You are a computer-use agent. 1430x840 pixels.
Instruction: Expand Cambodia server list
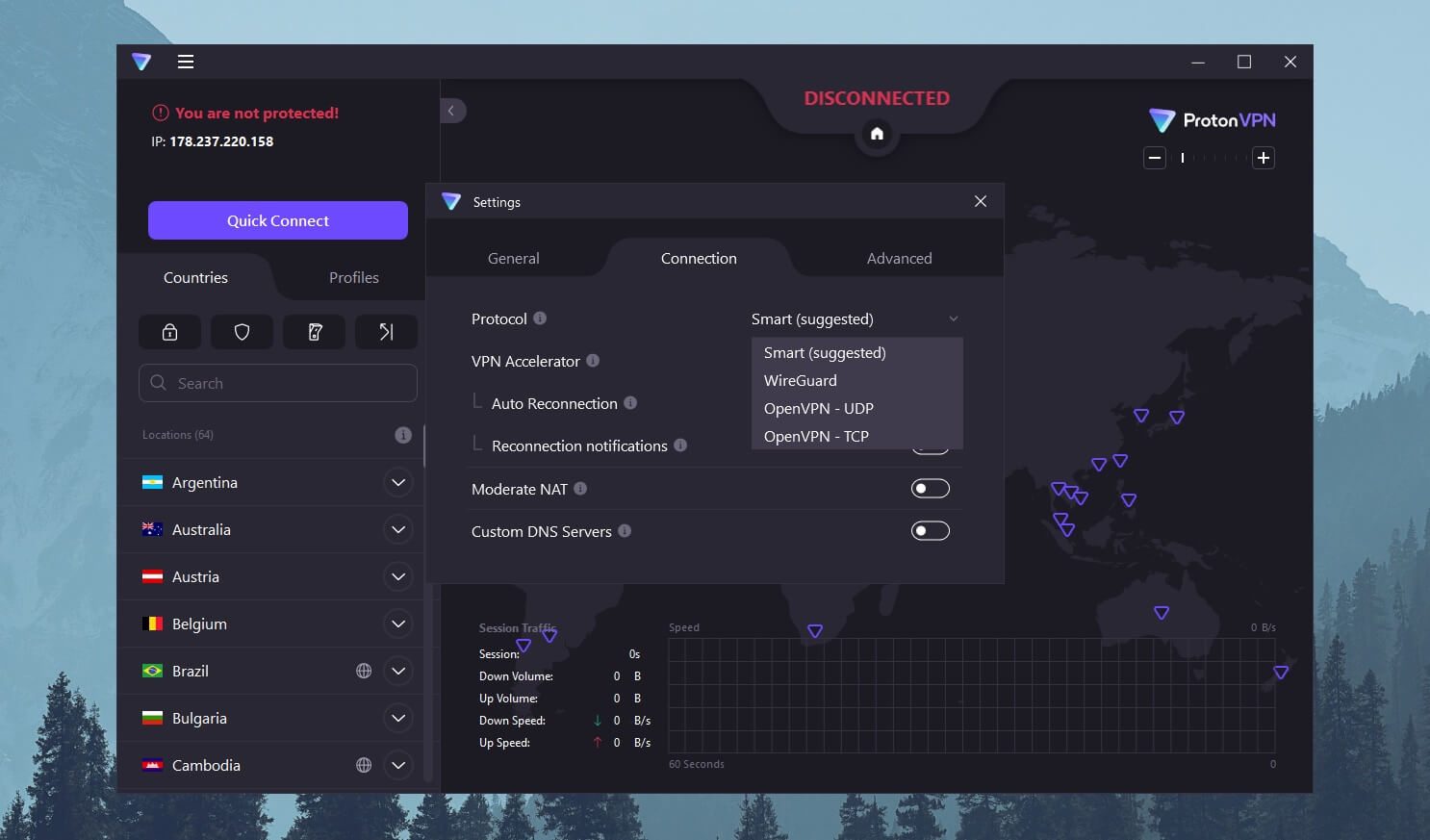pyautogui.click(x=398, y=765)
